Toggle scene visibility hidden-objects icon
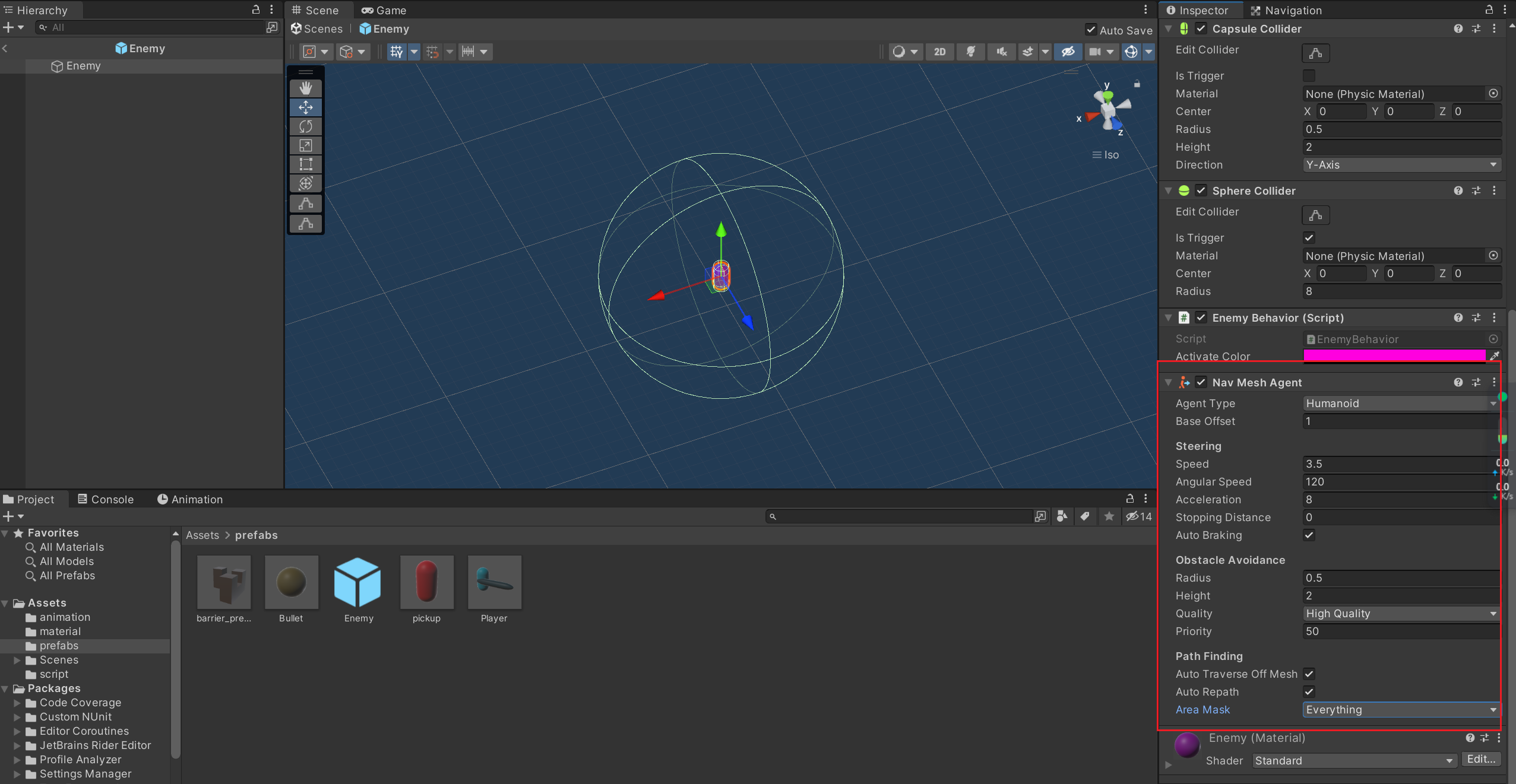This screenshot has width=1516, height=784. [x=1068, y=52]
